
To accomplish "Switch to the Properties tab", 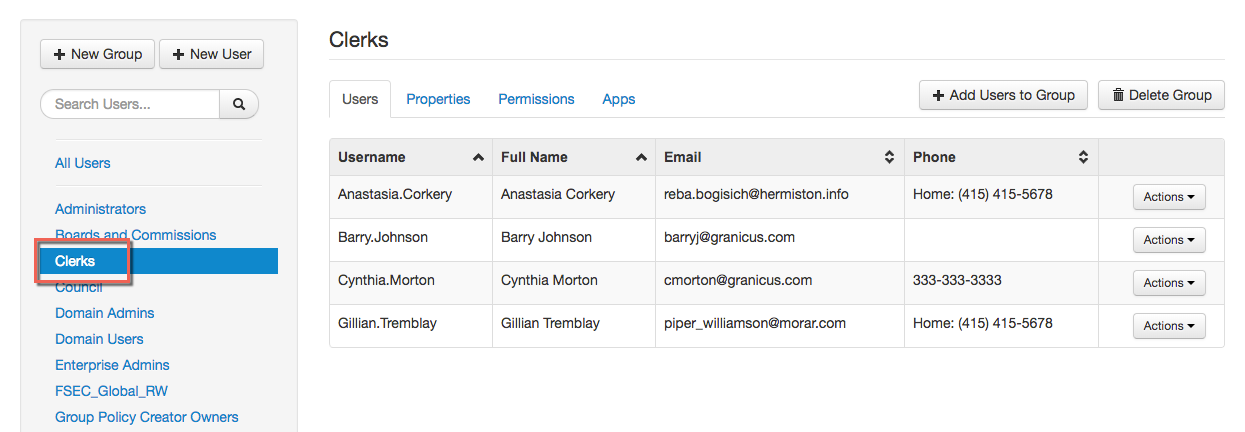I will pyautogui.click(x=438, y=99).
